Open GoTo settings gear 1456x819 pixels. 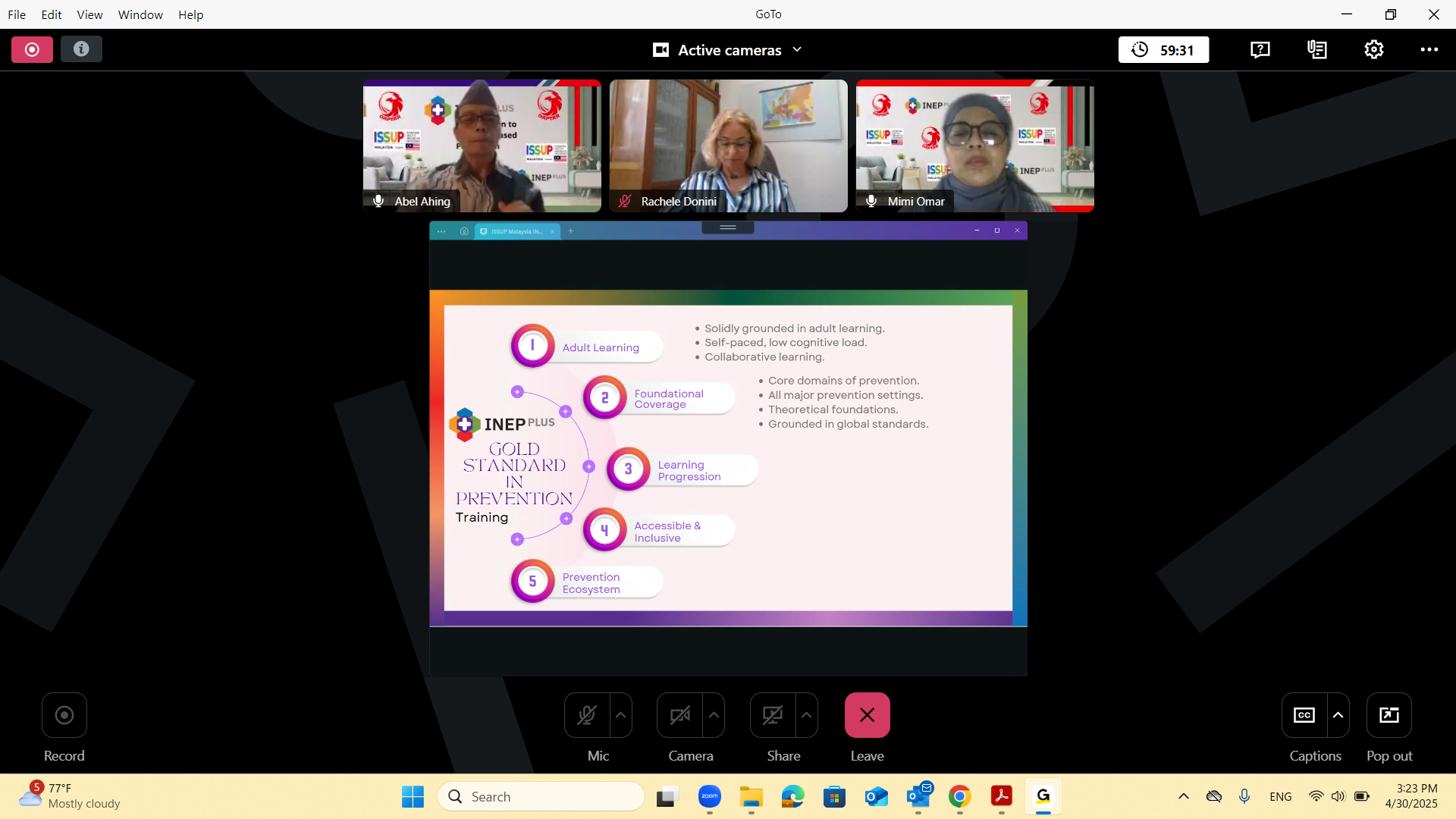[1374, 50]
